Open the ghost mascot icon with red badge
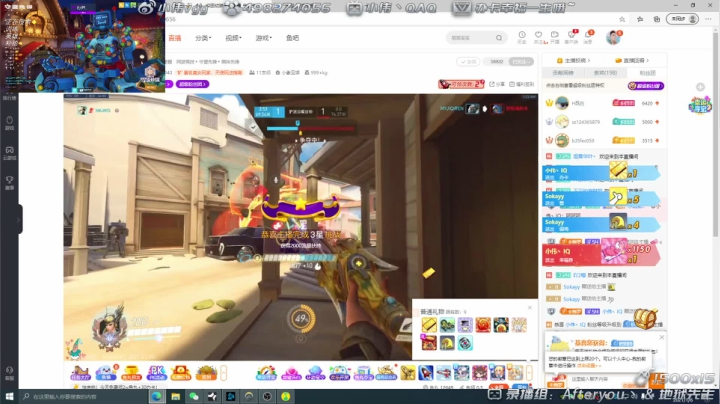The image size is (720, 404). pyautogui.click(x=106, y=373)
